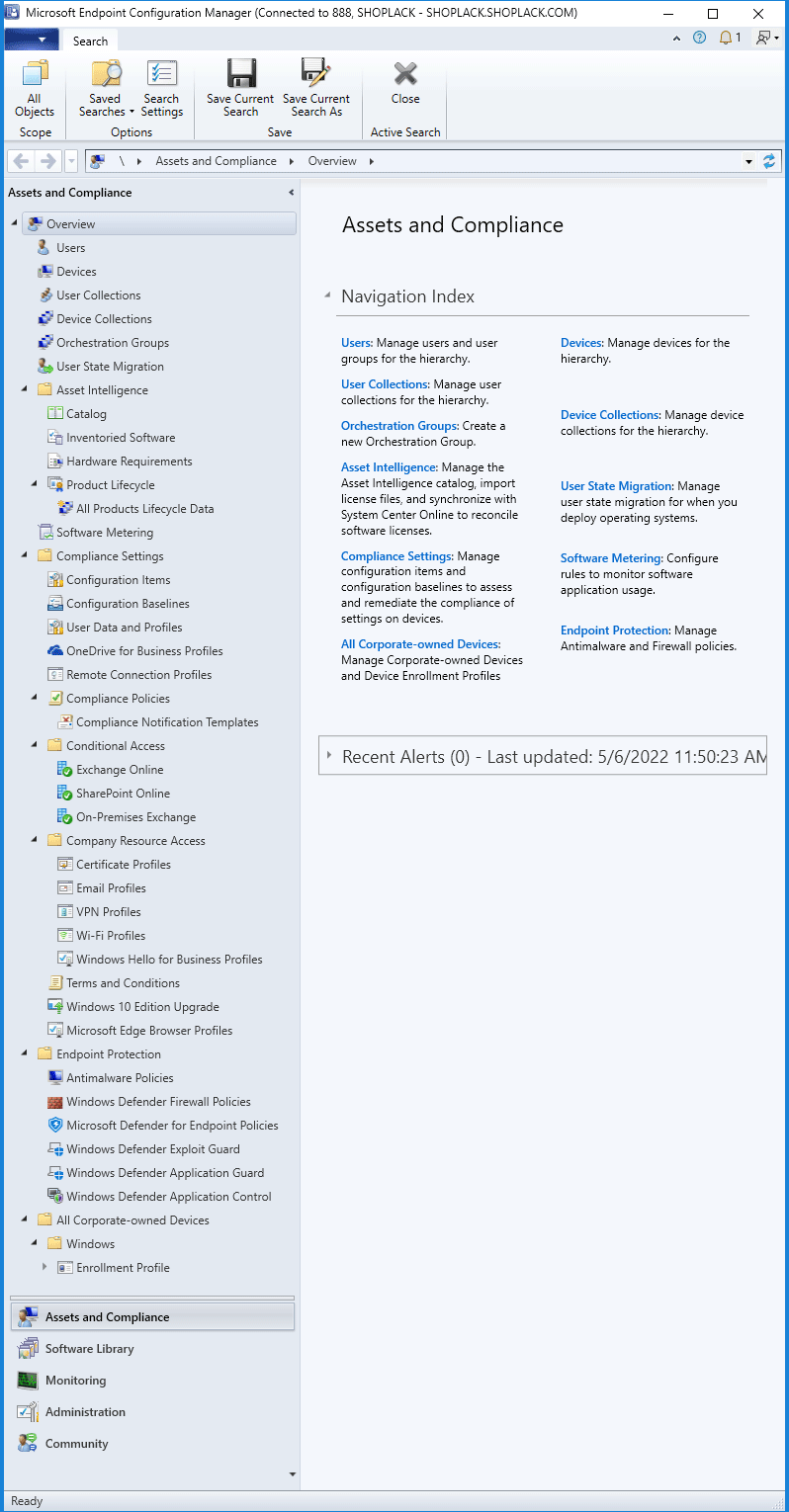Expand the Recent Alerts section
Viewport: 789px width, 1512px height.
pyautogui.click(x=329, y=756)
